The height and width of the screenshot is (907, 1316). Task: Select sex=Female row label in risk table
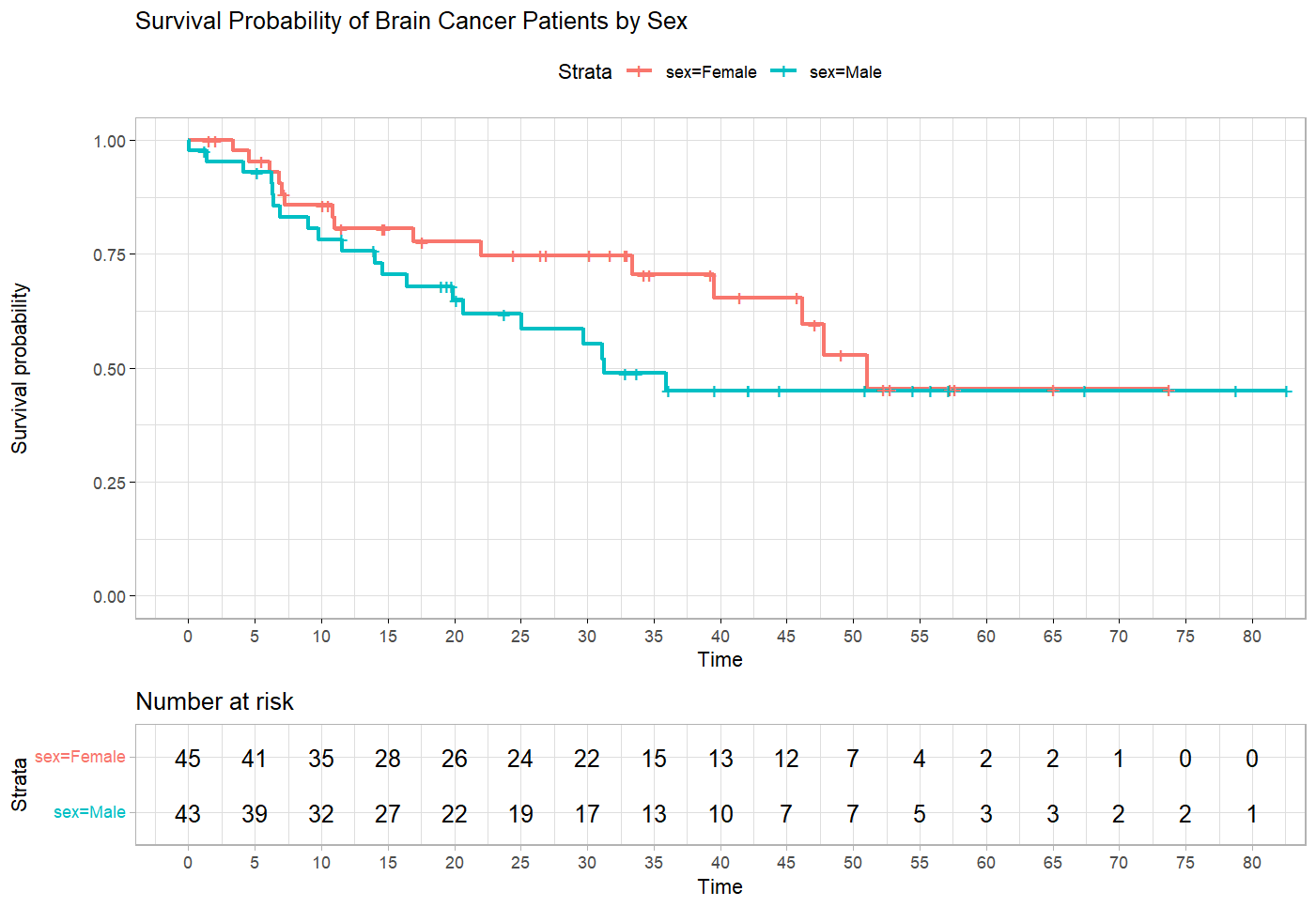coord(80,757)
